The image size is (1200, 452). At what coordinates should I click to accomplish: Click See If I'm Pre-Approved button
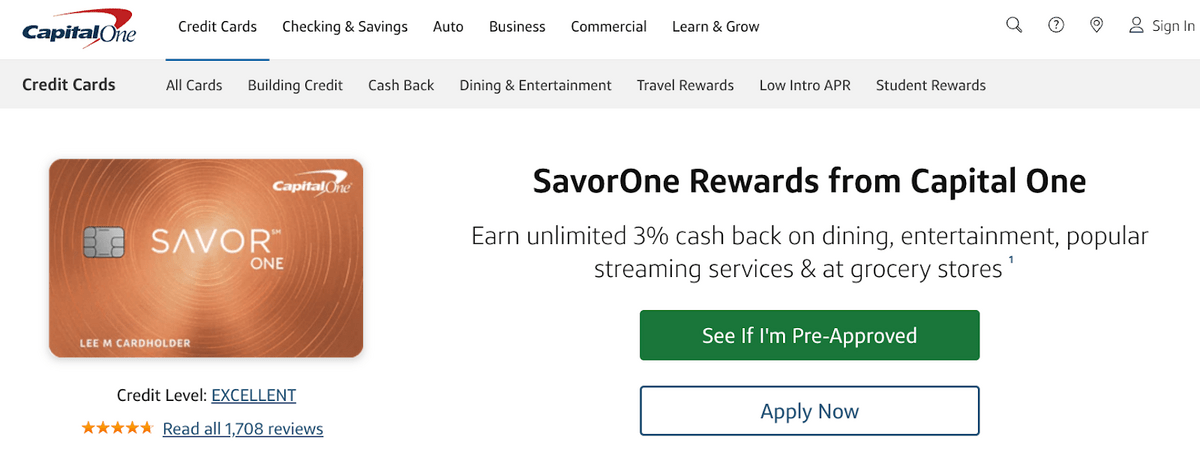pos(810,335)
